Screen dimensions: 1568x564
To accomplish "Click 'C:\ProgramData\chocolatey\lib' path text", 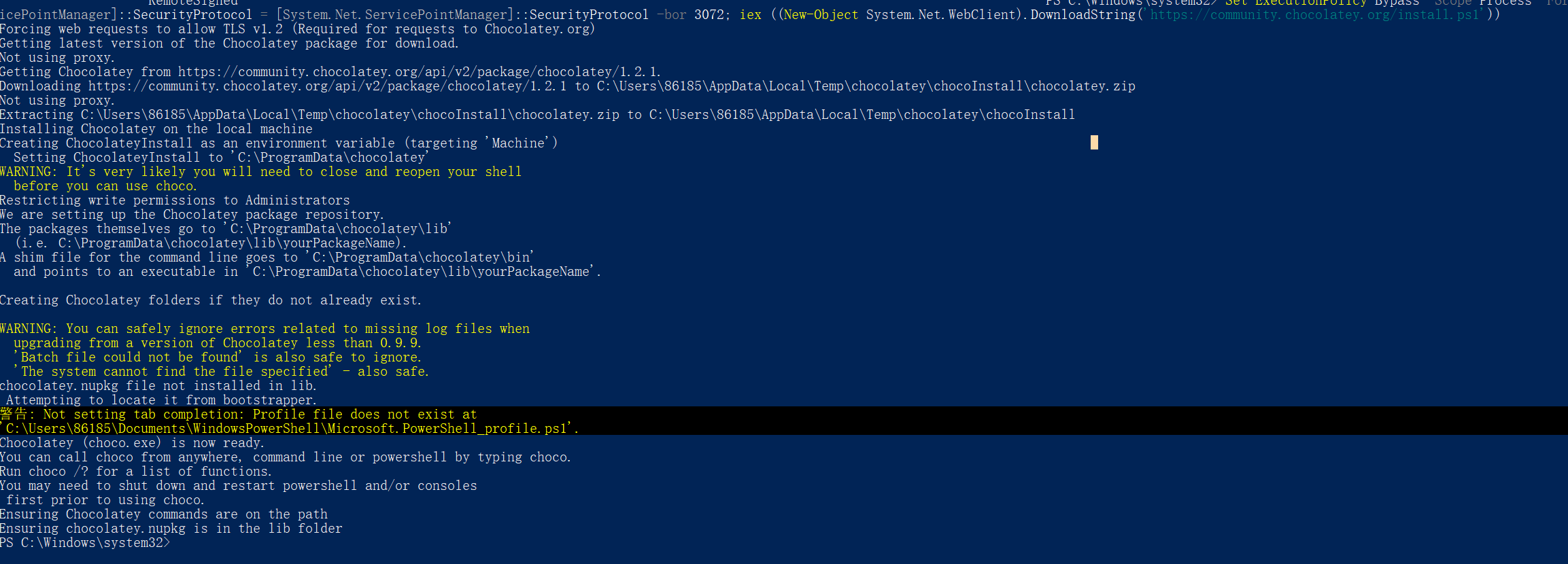I will [339, 229].
